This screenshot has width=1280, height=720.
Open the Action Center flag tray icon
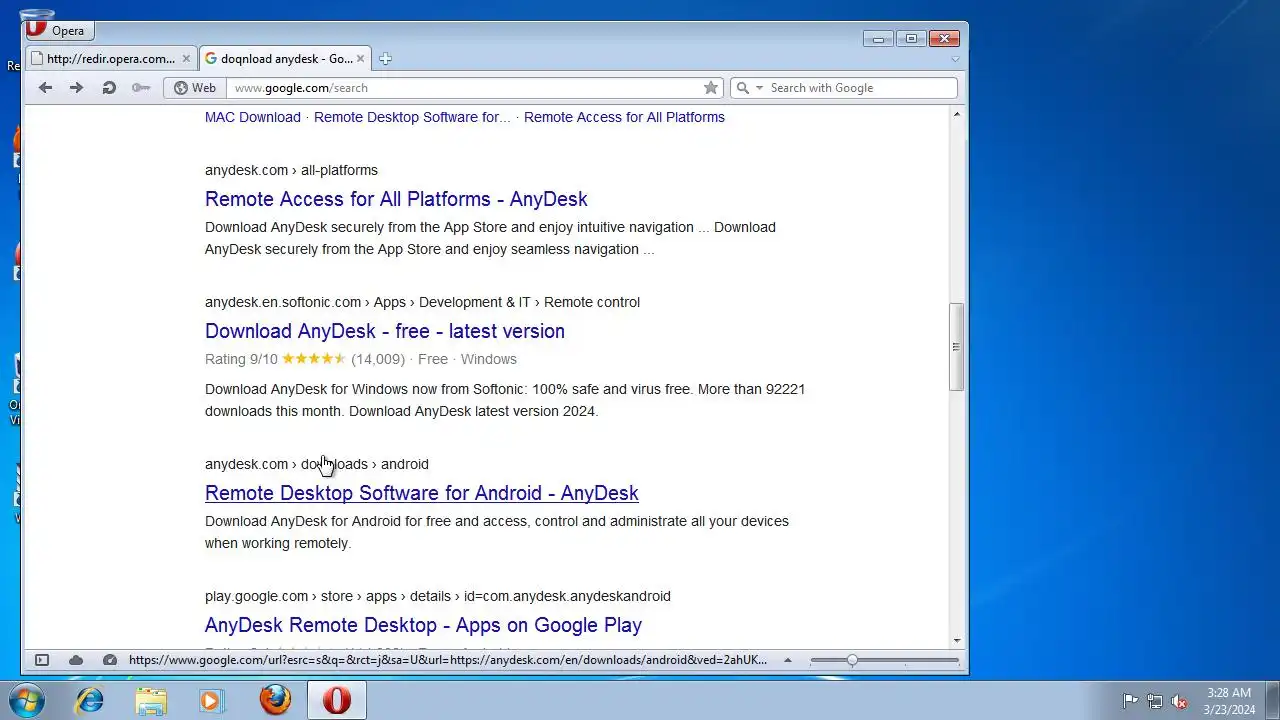[x=1130, y=701]
